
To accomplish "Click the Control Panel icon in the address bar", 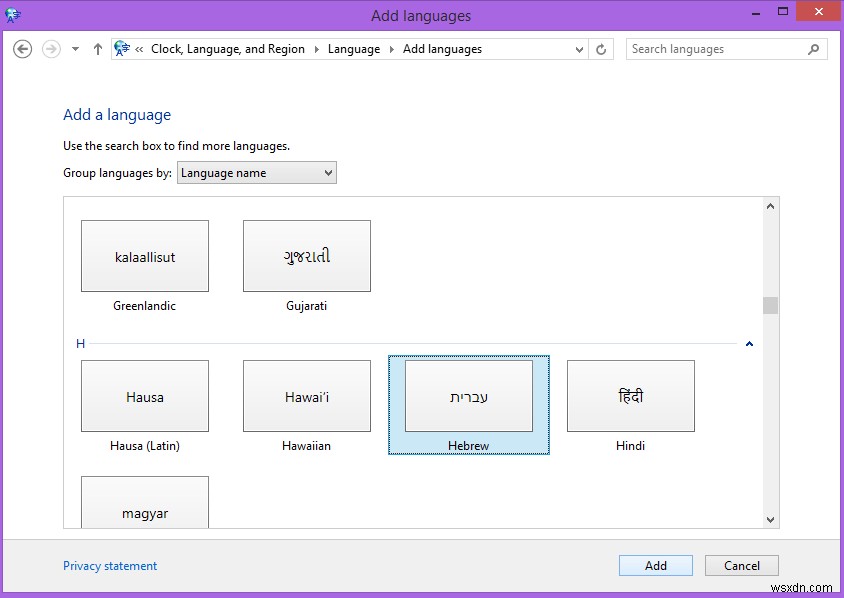I will (120, 47).
